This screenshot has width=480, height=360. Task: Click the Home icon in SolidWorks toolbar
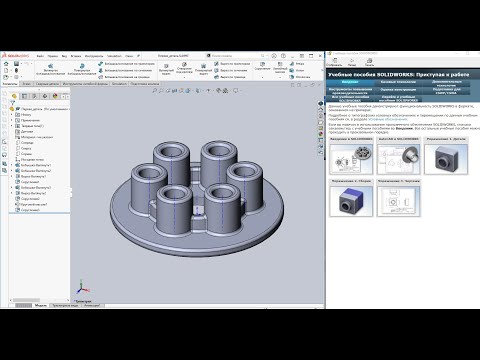[6, 63]
